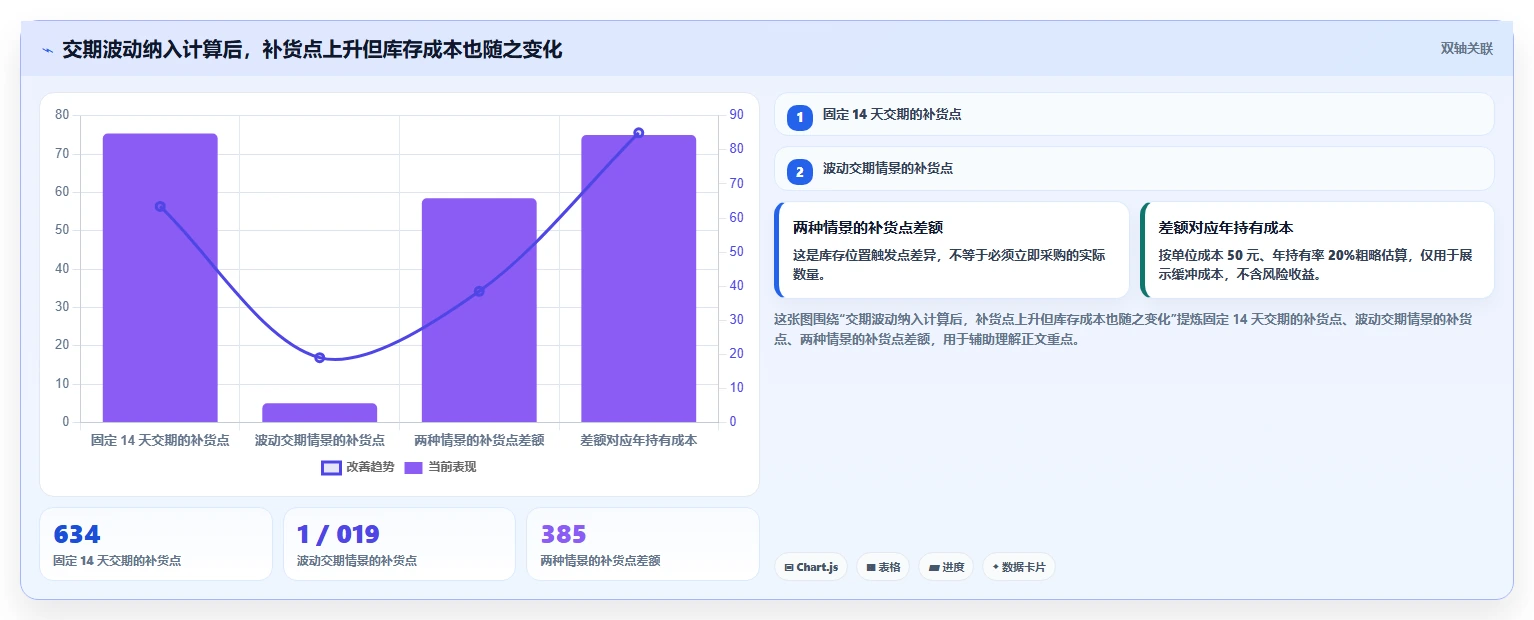Screen dimensions: 1534x620
Task: Select the Chart.js tag
Action: [x=811, y=567]
